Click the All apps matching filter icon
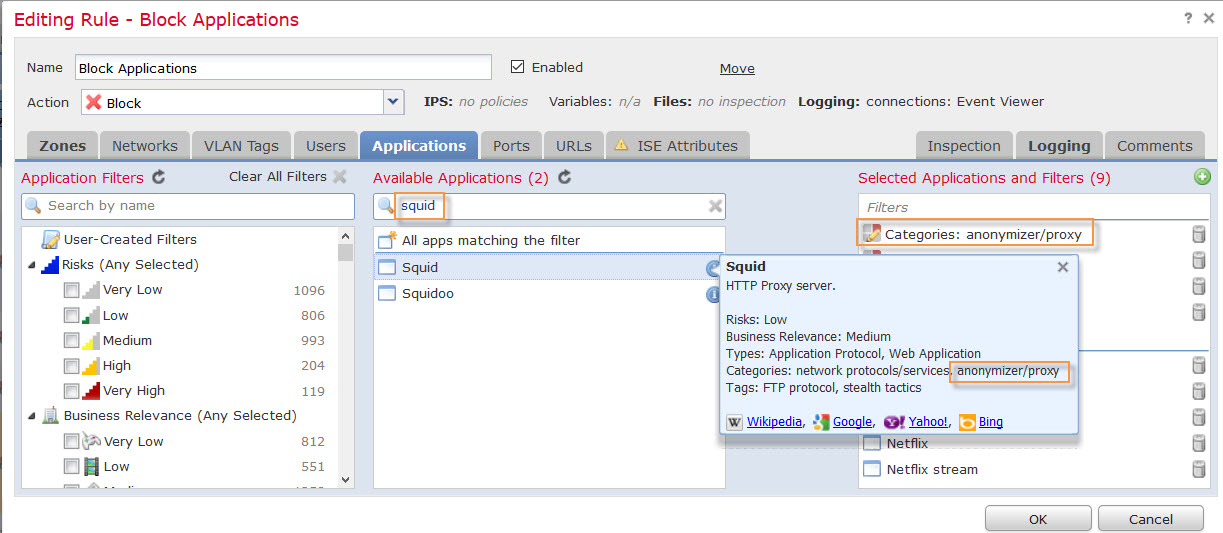The height and width of the screenshot is (533, 1223). pos(387,240)
